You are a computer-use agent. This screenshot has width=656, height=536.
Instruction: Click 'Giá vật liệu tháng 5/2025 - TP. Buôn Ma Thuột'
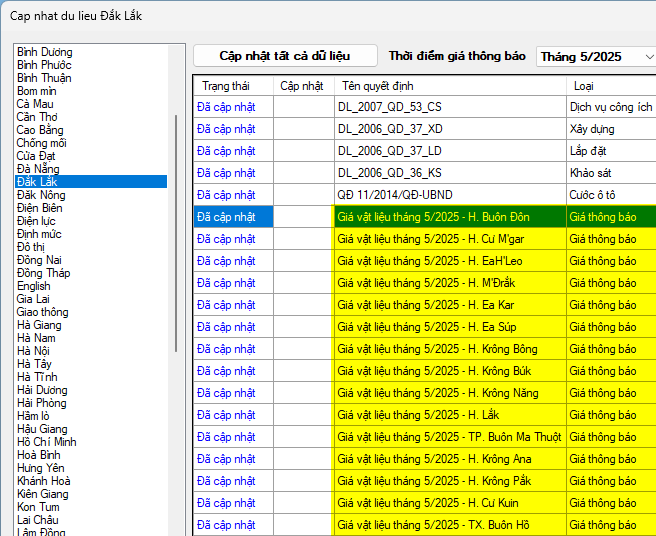(x=450, y=437)
